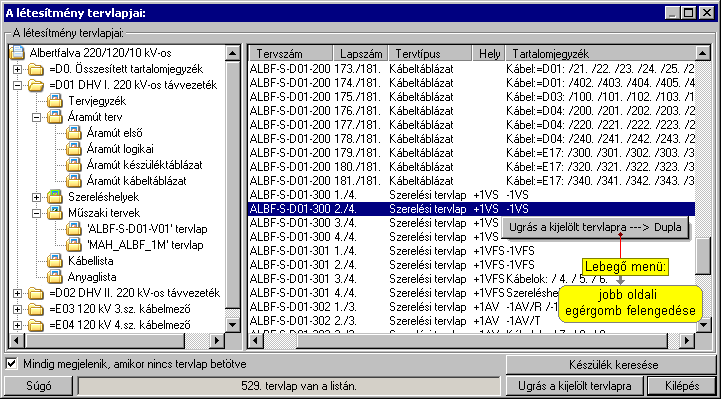Sort by the Hely column header
721x399 pixels.
489,53
